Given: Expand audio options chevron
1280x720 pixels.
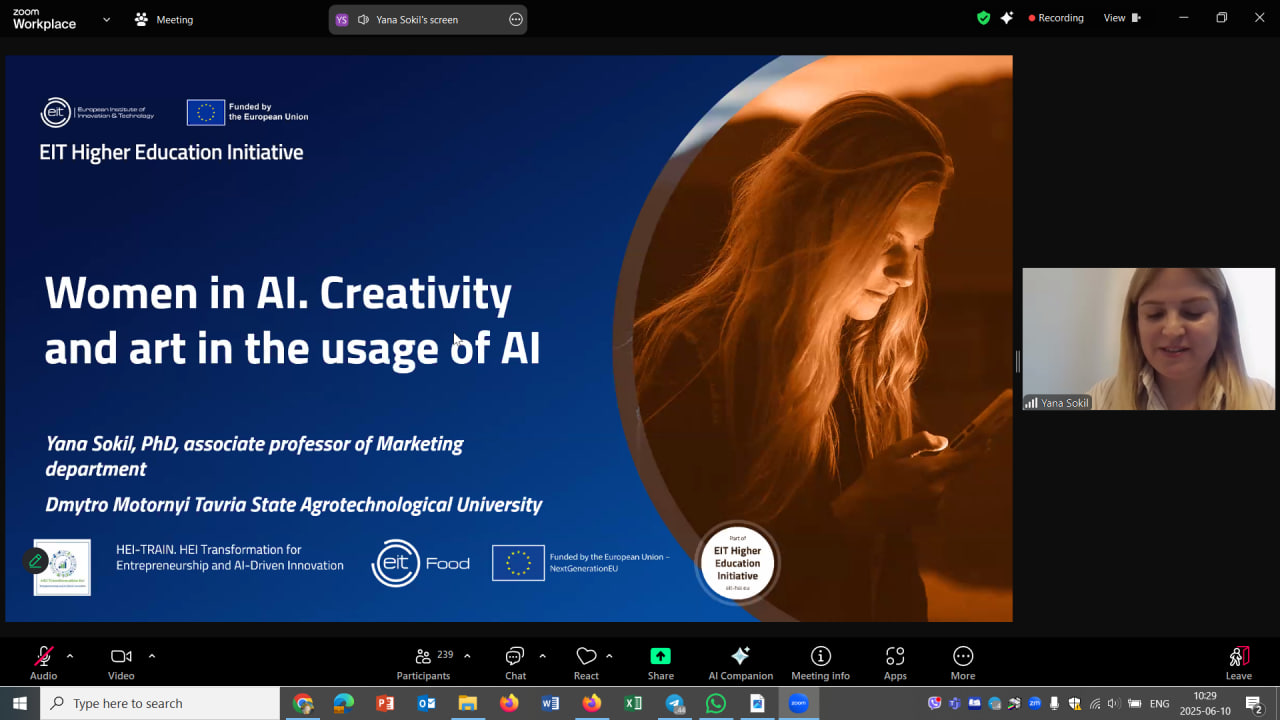Looking at the screenshot, I should point(70,656).
